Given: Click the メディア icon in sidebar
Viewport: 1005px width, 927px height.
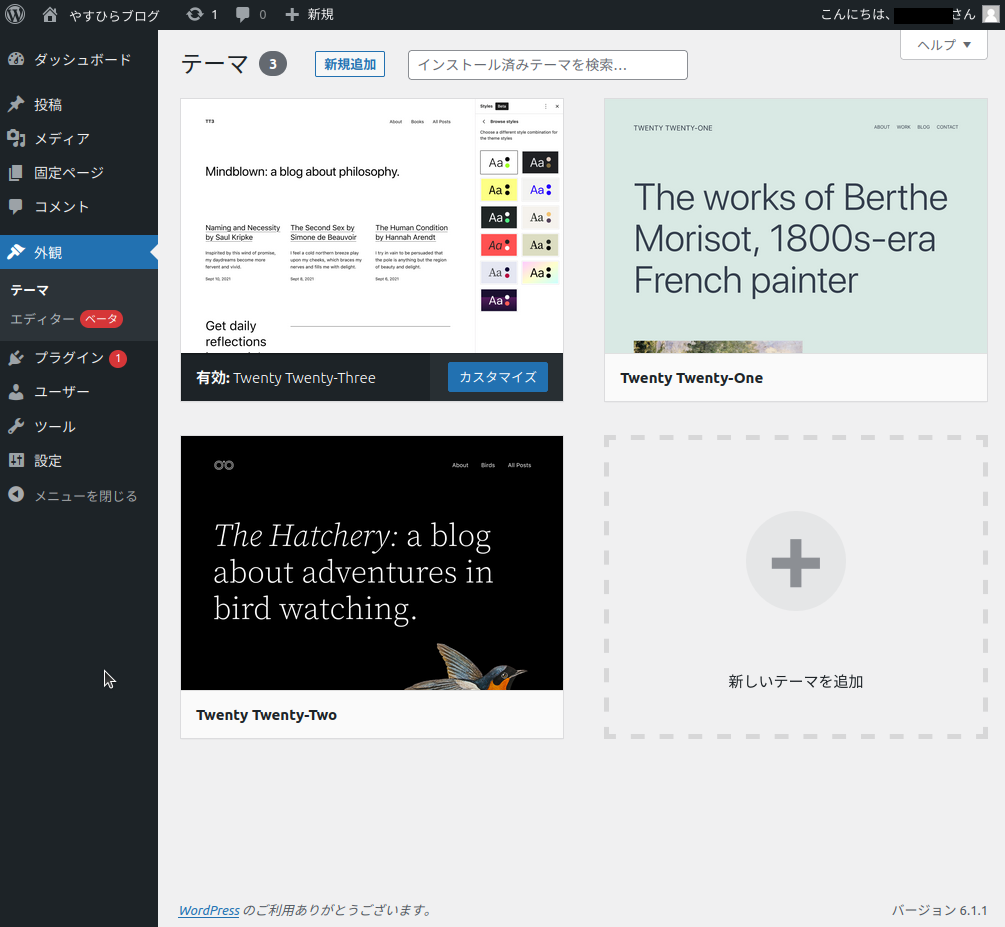Looking at the screenshot, I should 16,138.
